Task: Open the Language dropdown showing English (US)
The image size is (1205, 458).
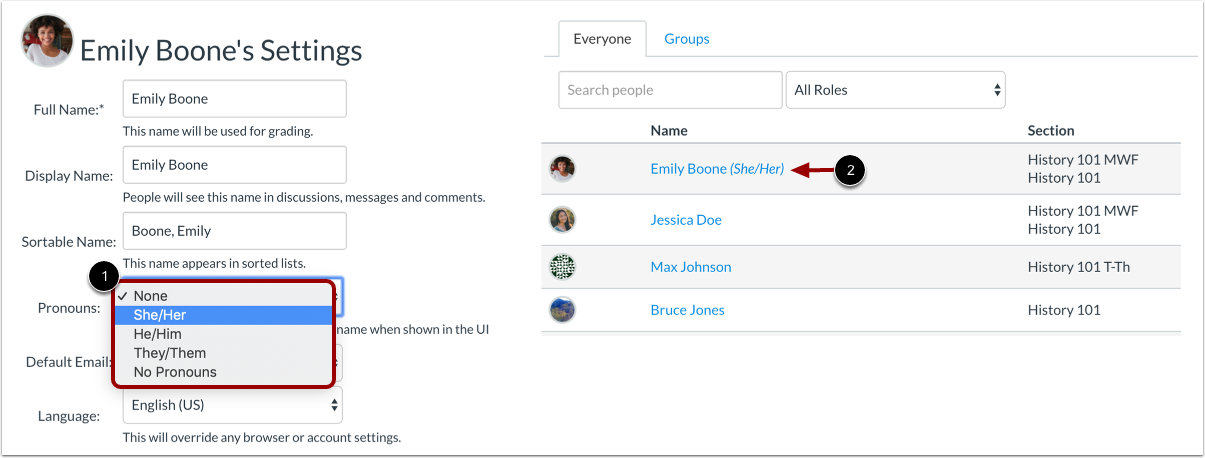Action: (233, 405)
